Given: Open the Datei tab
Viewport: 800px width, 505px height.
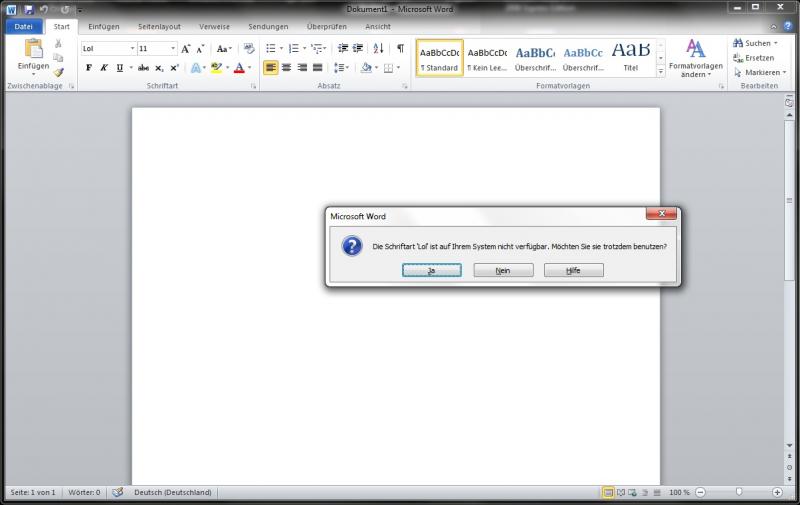Looking at the screenshot, I should click(23, 26).
